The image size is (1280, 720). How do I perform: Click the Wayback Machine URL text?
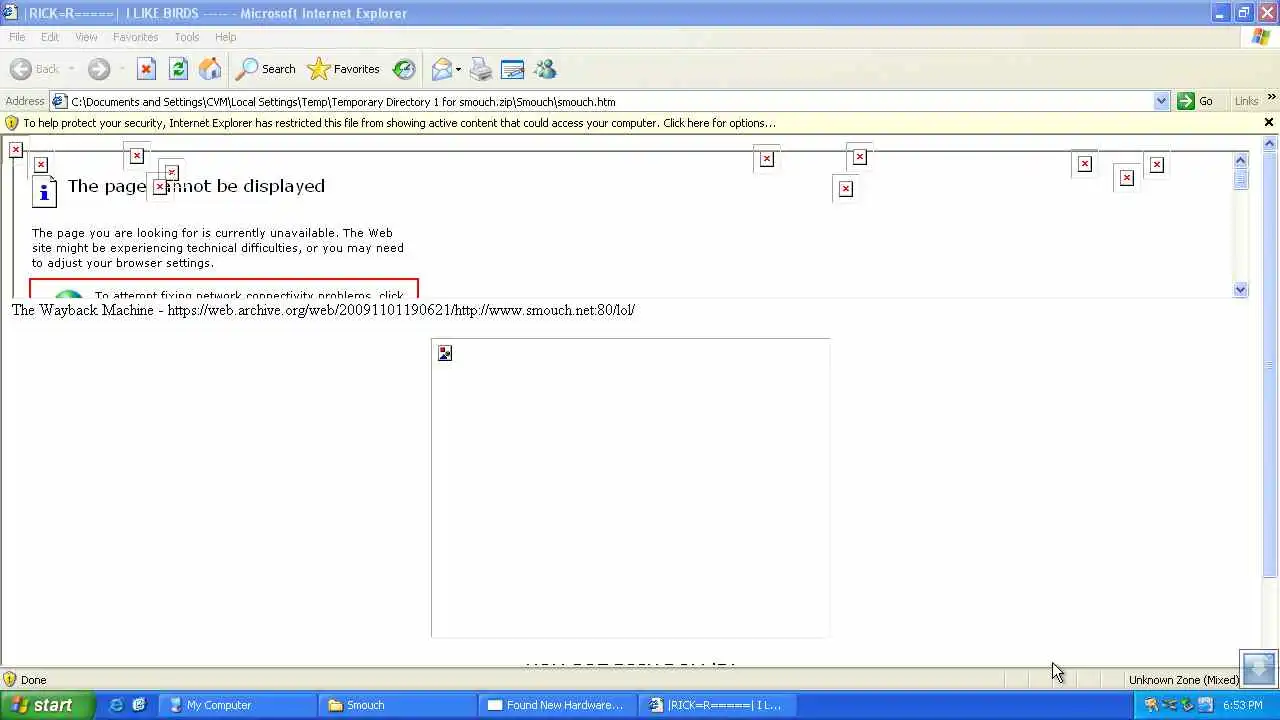[x=401, y=310]
